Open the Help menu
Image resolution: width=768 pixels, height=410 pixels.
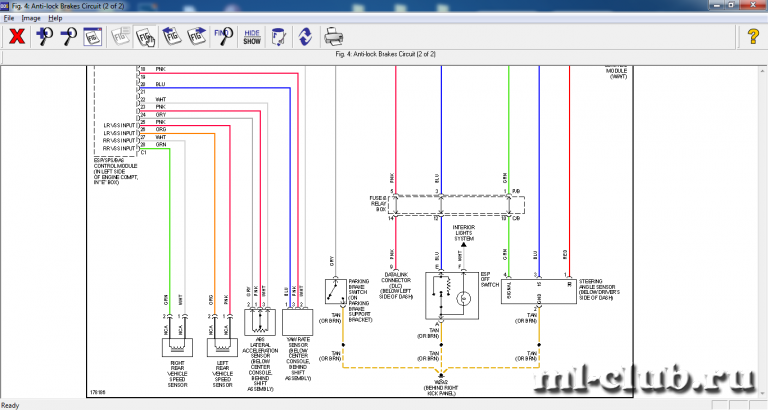tap(55, 18)
